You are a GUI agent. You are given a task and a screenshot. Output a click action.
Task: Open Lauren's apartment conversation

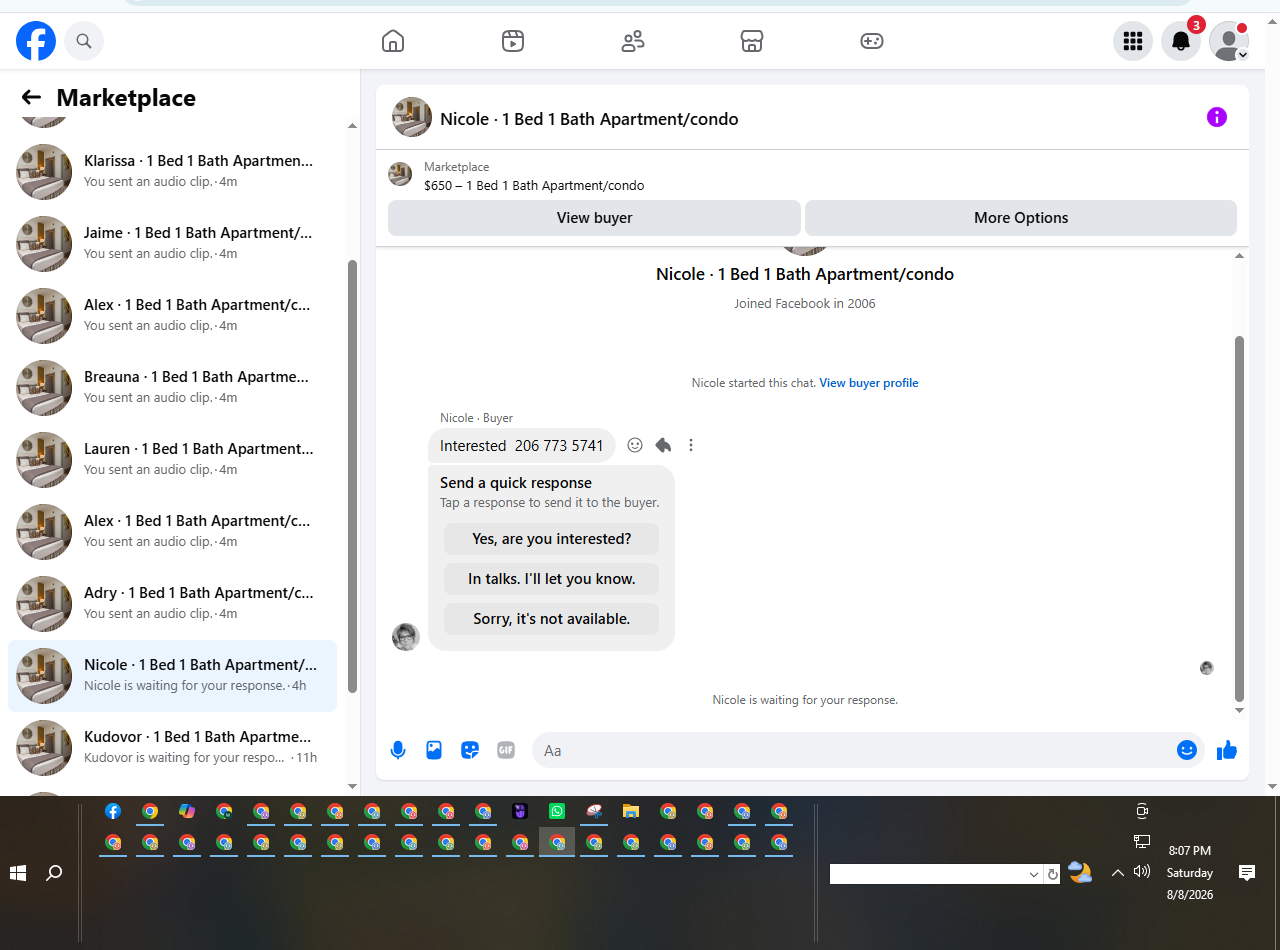coord(172,459)
